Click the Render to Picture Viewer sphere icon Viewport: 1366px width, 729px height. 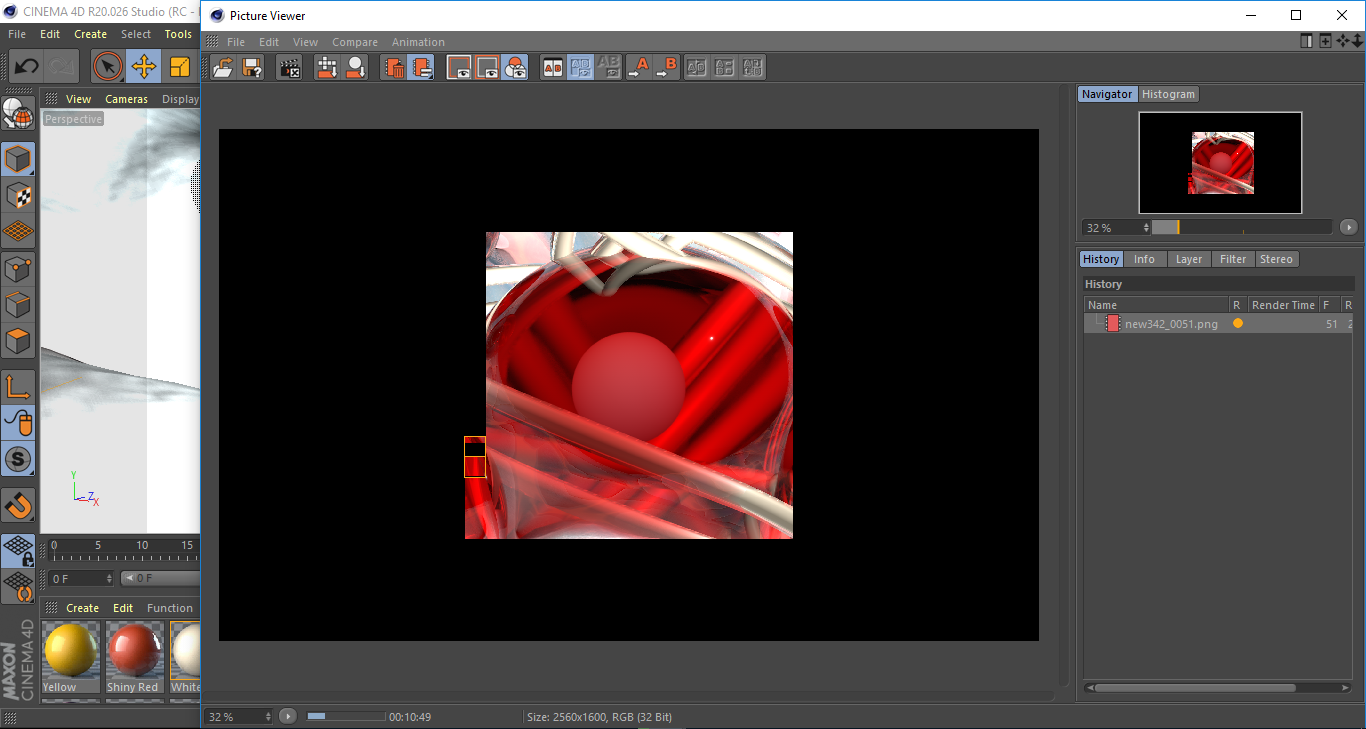(x=355, y=68)
